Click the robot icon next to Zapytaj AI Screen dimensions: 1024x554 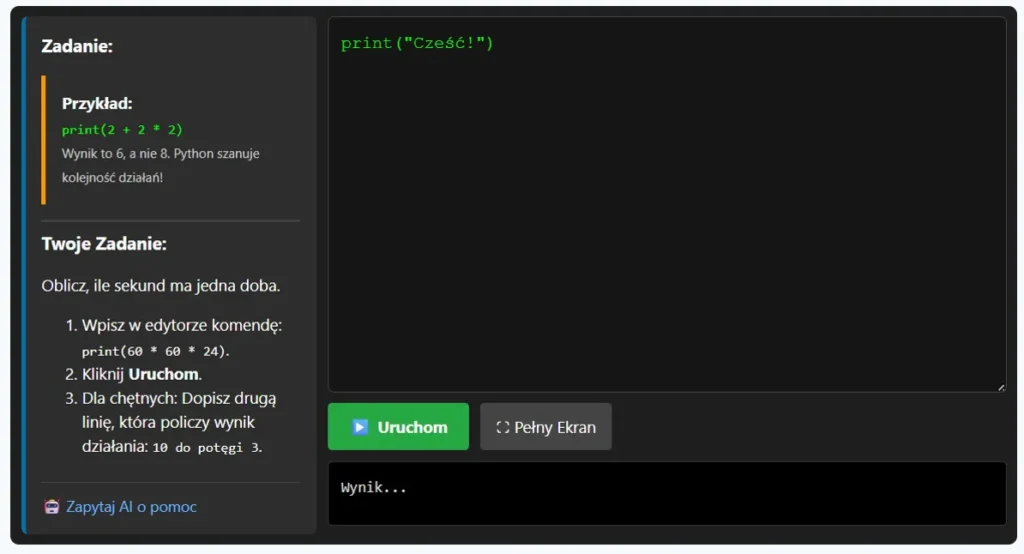(52, 507)
